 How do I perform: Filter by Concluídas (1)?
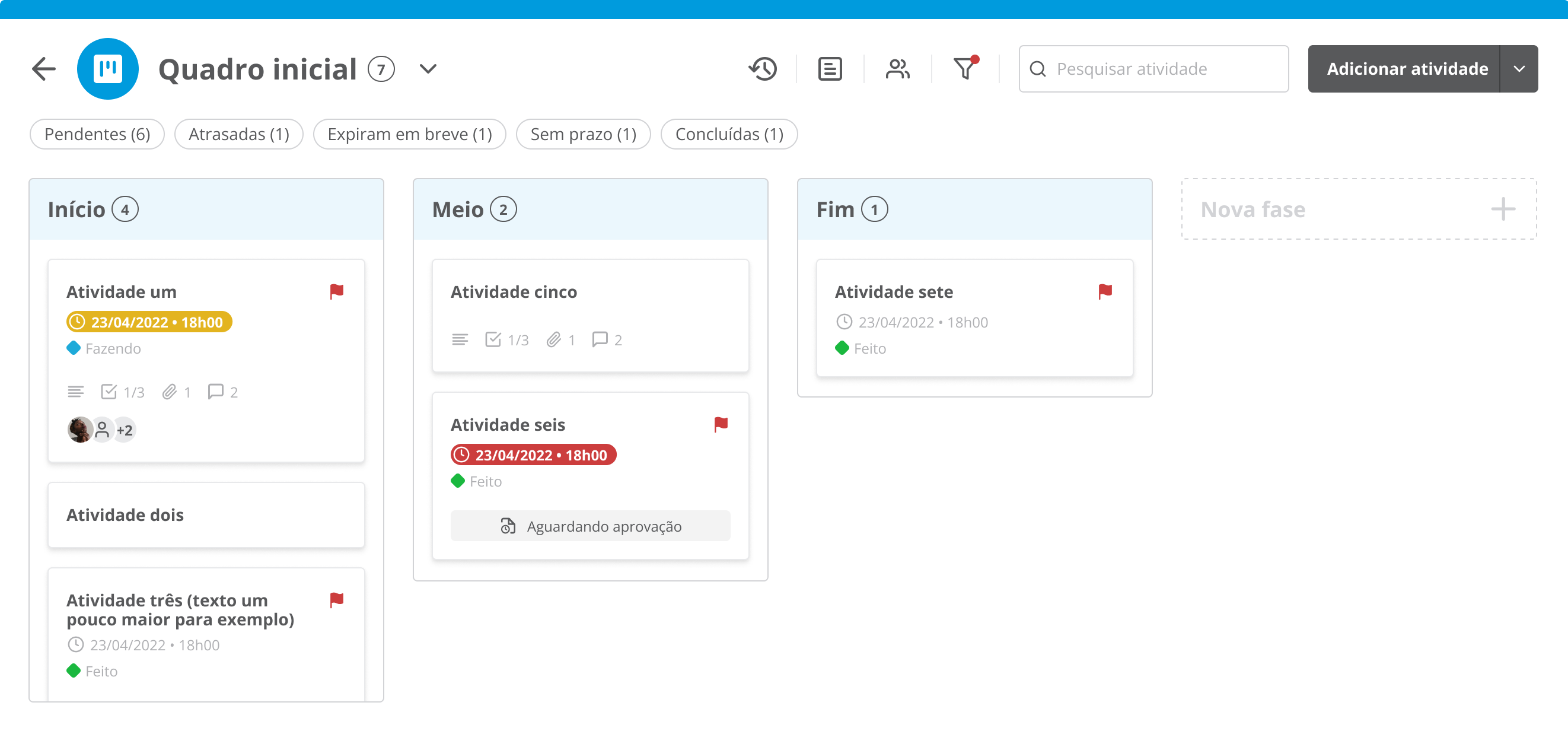coord(729,134)
